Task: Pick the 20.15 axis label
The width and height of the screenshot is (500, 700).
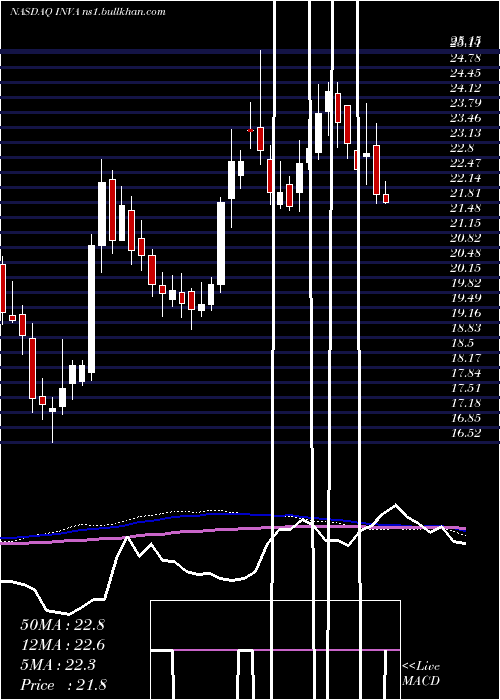Action: point(466,268)
